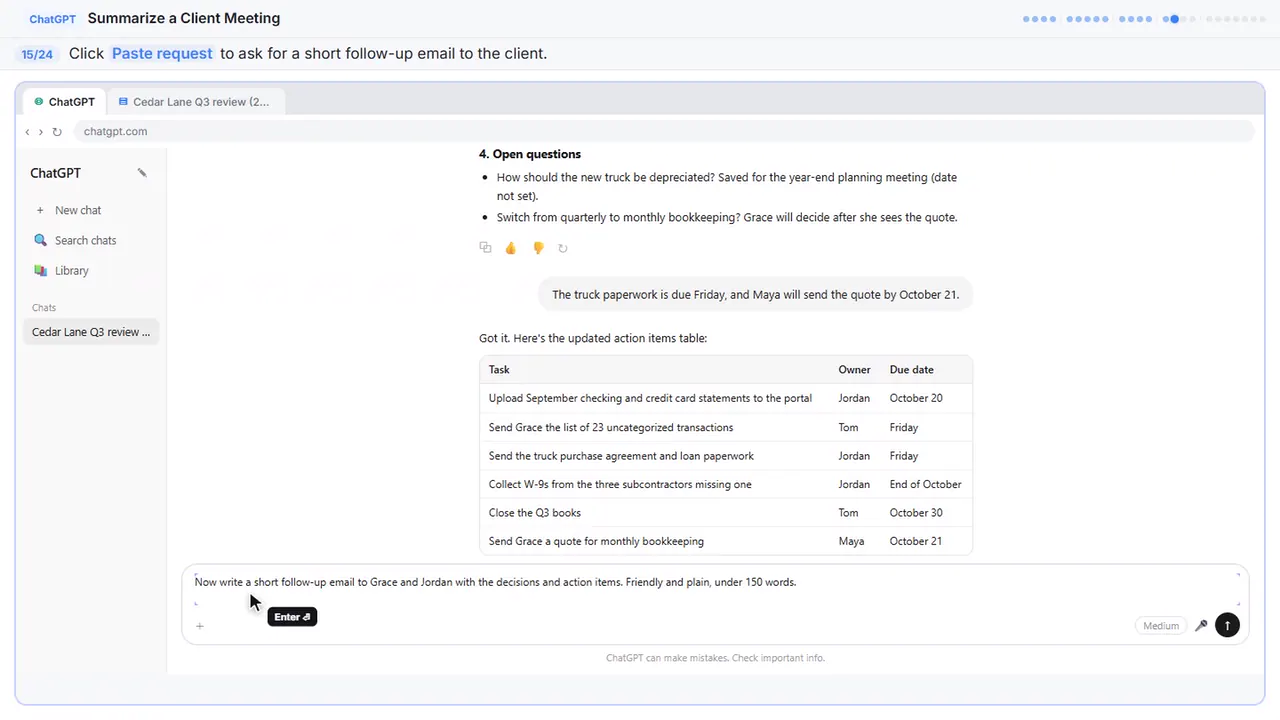The height and width of the screenshot is (720, 1280).
Task: Click the ChatGPT sidebar title
Action: click(56, 173)
